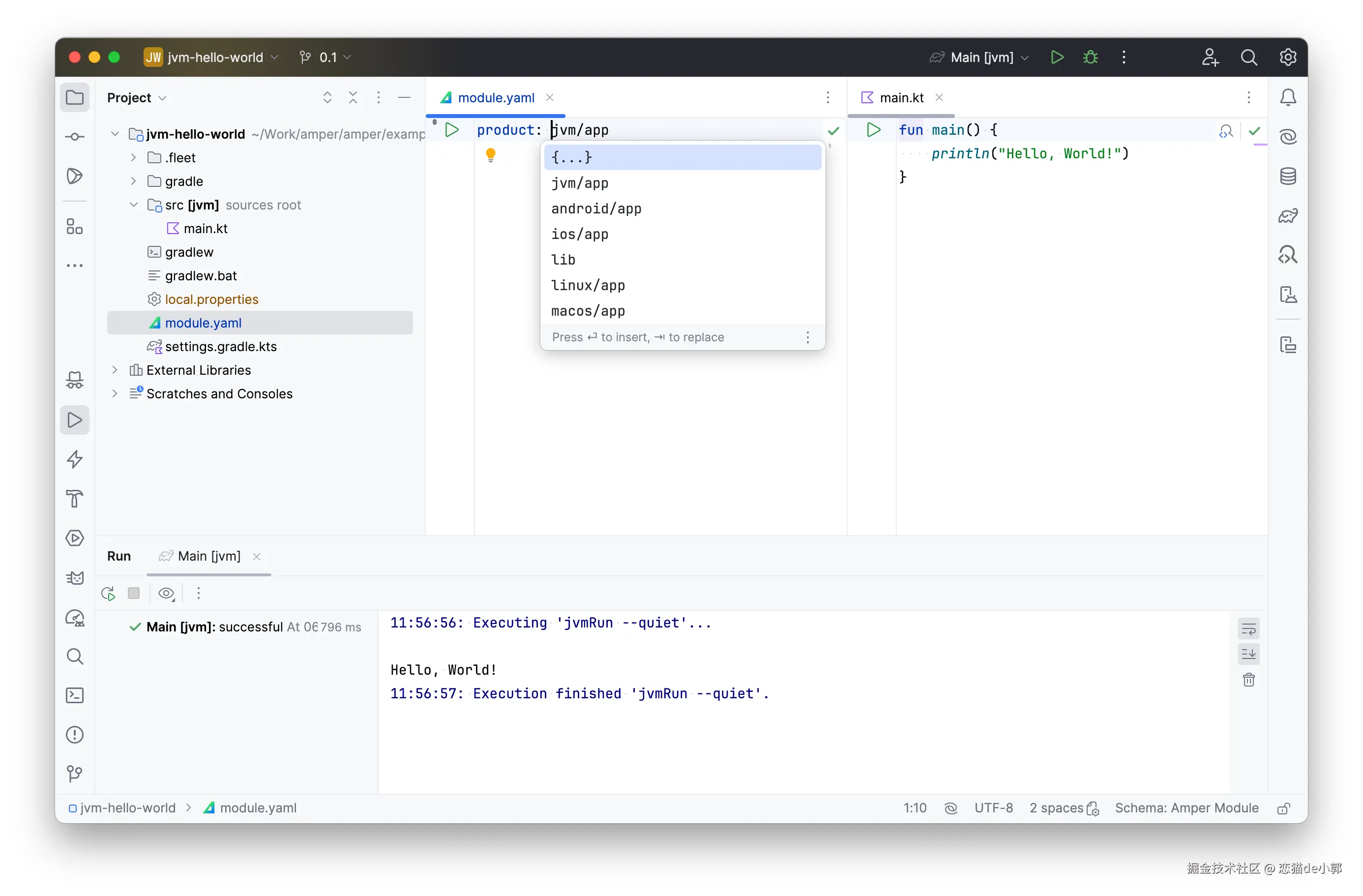This screenshot has width=1363, height=896.
Task: Click the intention lightbulb in editor
Action: (491, 155)
